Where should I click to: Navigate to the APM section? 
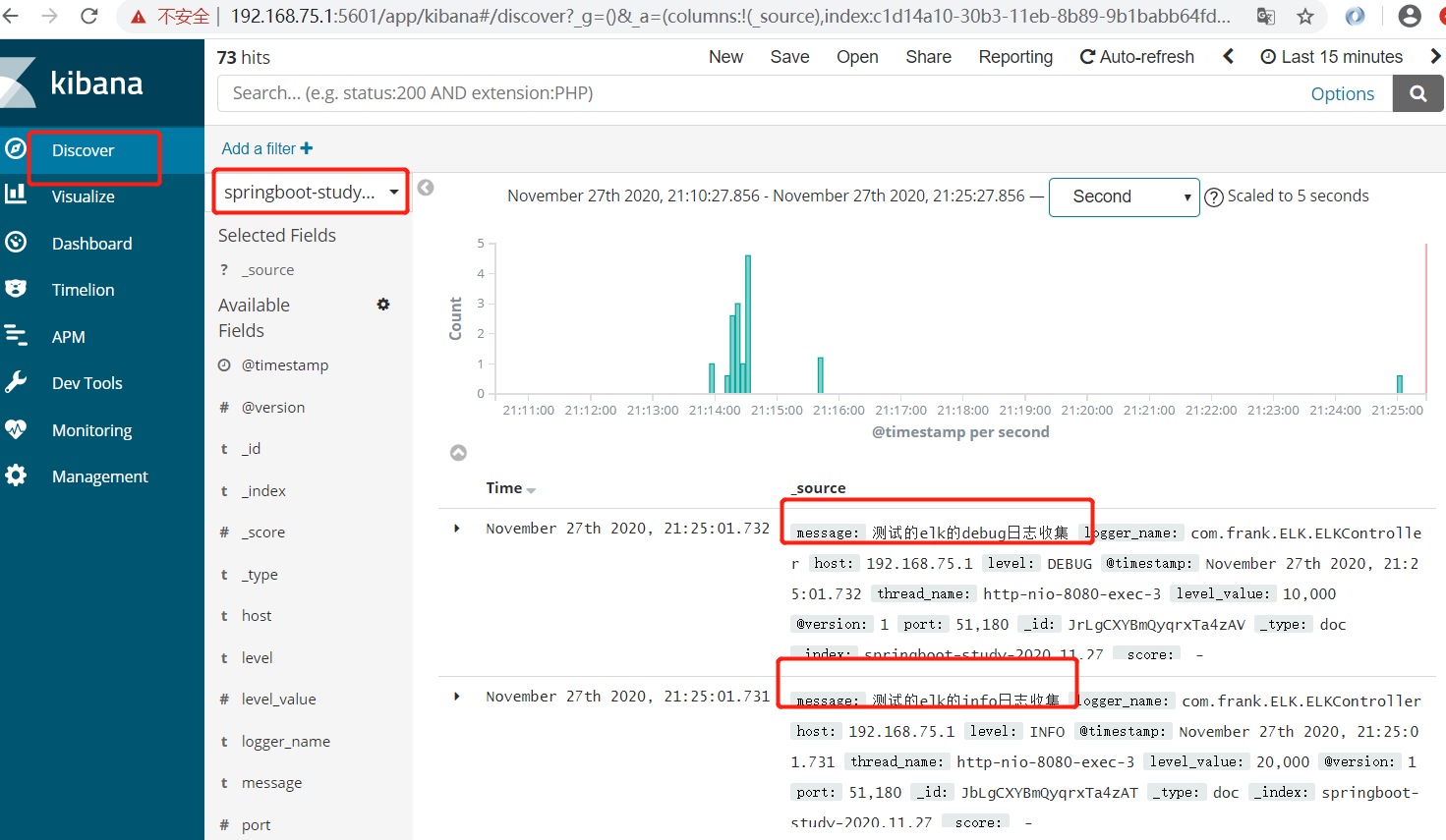pos(69,336)
